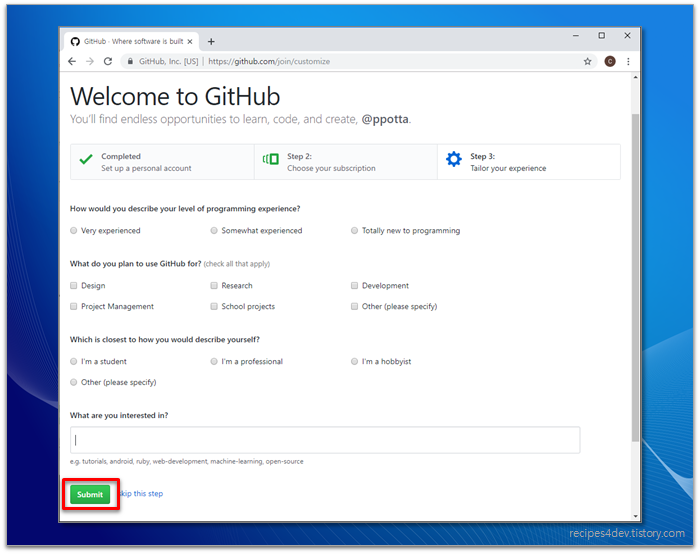Bookmark the page with star icon
The image size is (700, 555).
coord(588,62)
